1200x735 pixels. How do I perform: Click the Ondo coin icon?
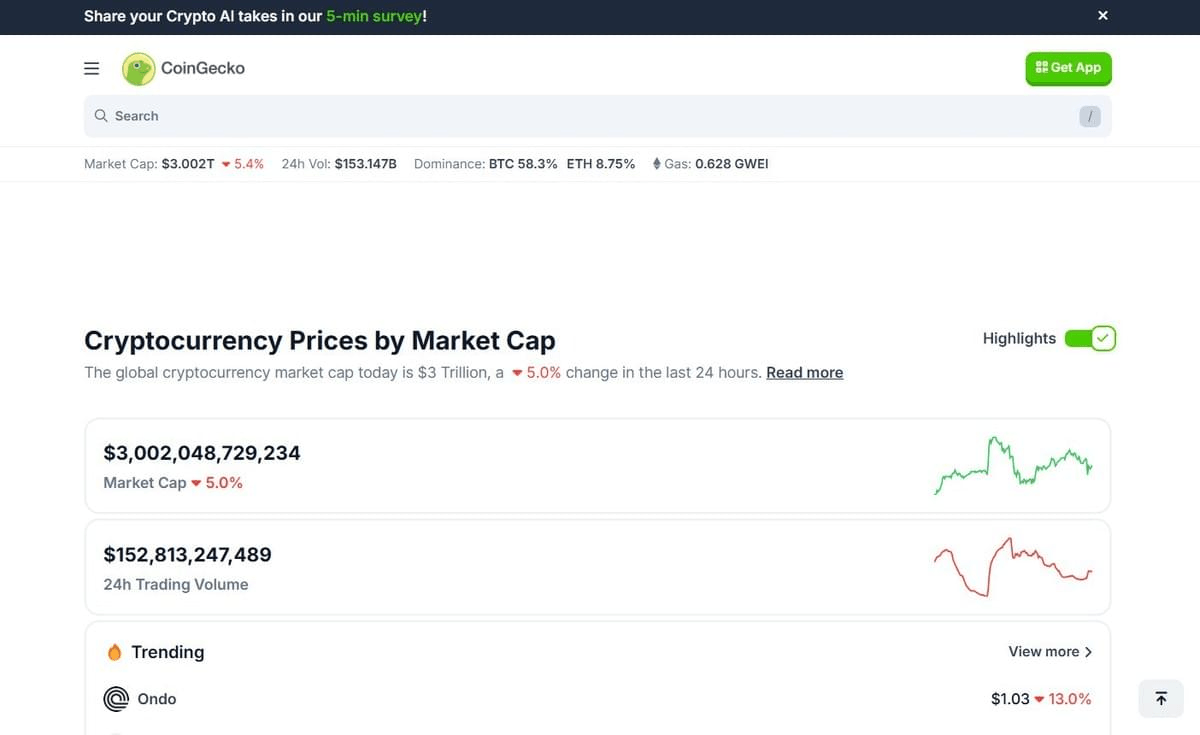click(x=116, y=699)
